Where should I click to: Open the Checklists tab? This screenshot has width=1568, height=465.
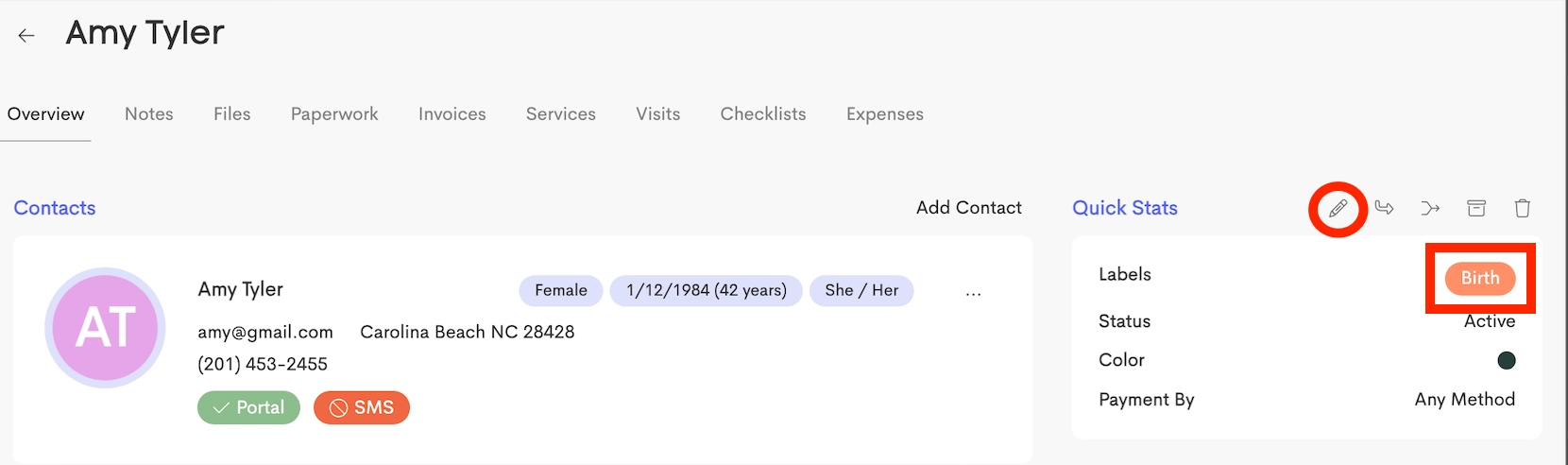[763, 114]
